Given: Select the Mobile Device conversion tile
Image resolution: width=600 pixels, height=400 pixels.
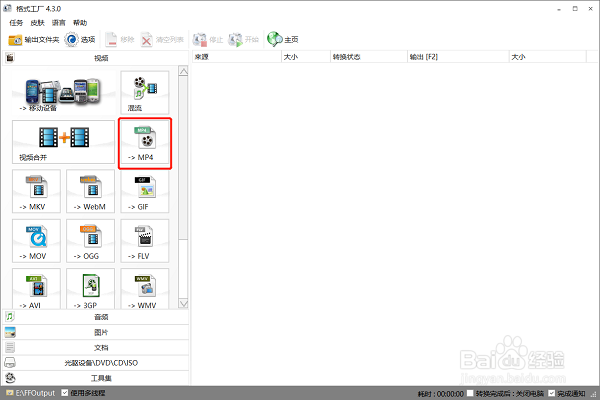Looking at the screenshot, I should point(64,93).
